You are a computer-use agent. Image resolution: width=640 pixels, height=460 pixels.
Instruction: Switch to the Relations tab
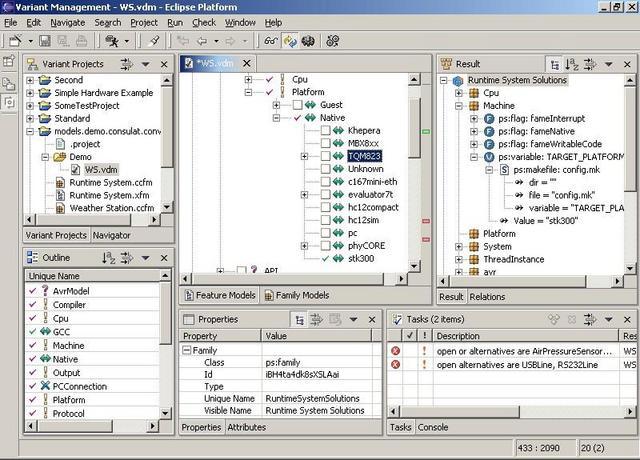[x=487, y=297]
